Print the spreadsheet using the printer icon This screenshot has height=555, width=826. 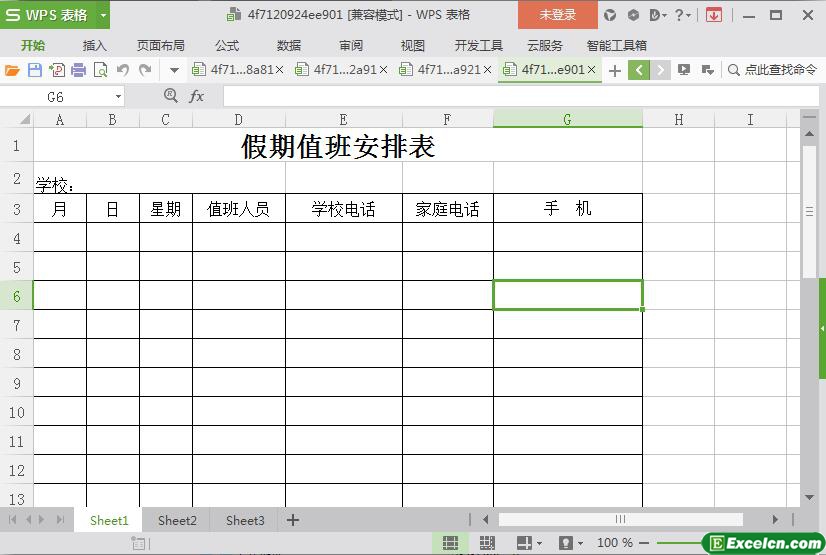point(78,70)
